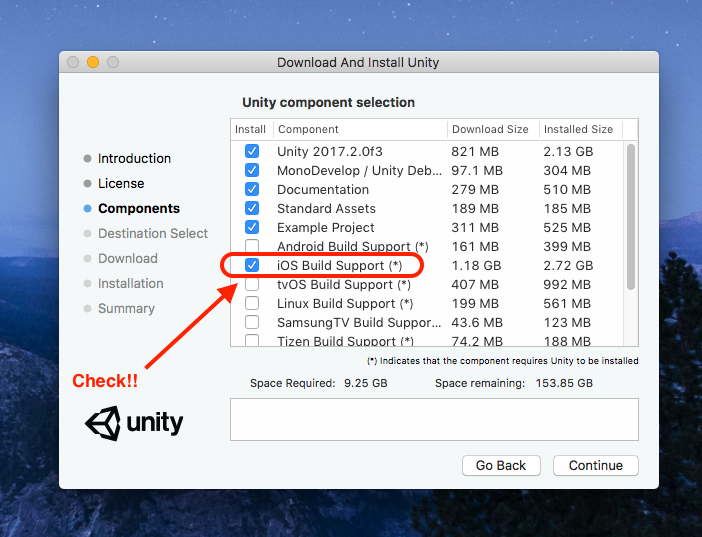Click the yellow minimize window button
The width and height of the screenshot is (702, 537).
coord(93,62)
